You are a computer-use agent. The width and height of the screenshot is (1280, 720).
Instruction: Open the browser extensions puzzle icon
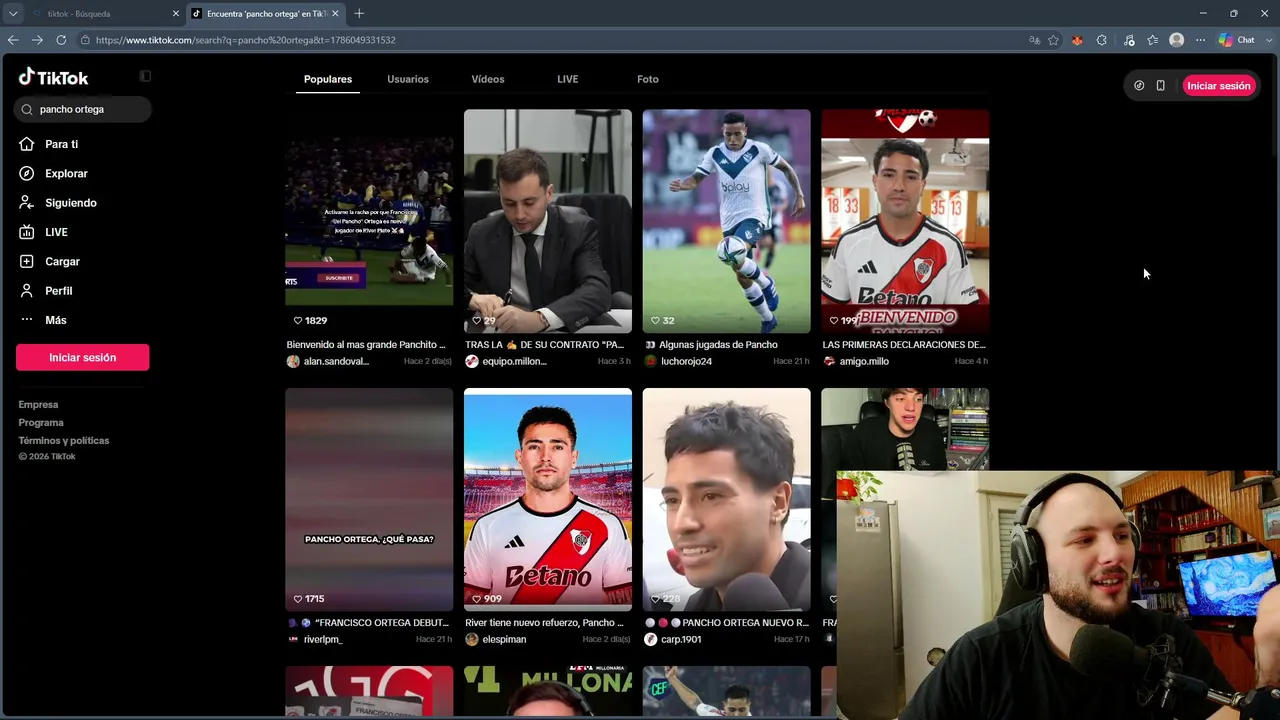1102,40
